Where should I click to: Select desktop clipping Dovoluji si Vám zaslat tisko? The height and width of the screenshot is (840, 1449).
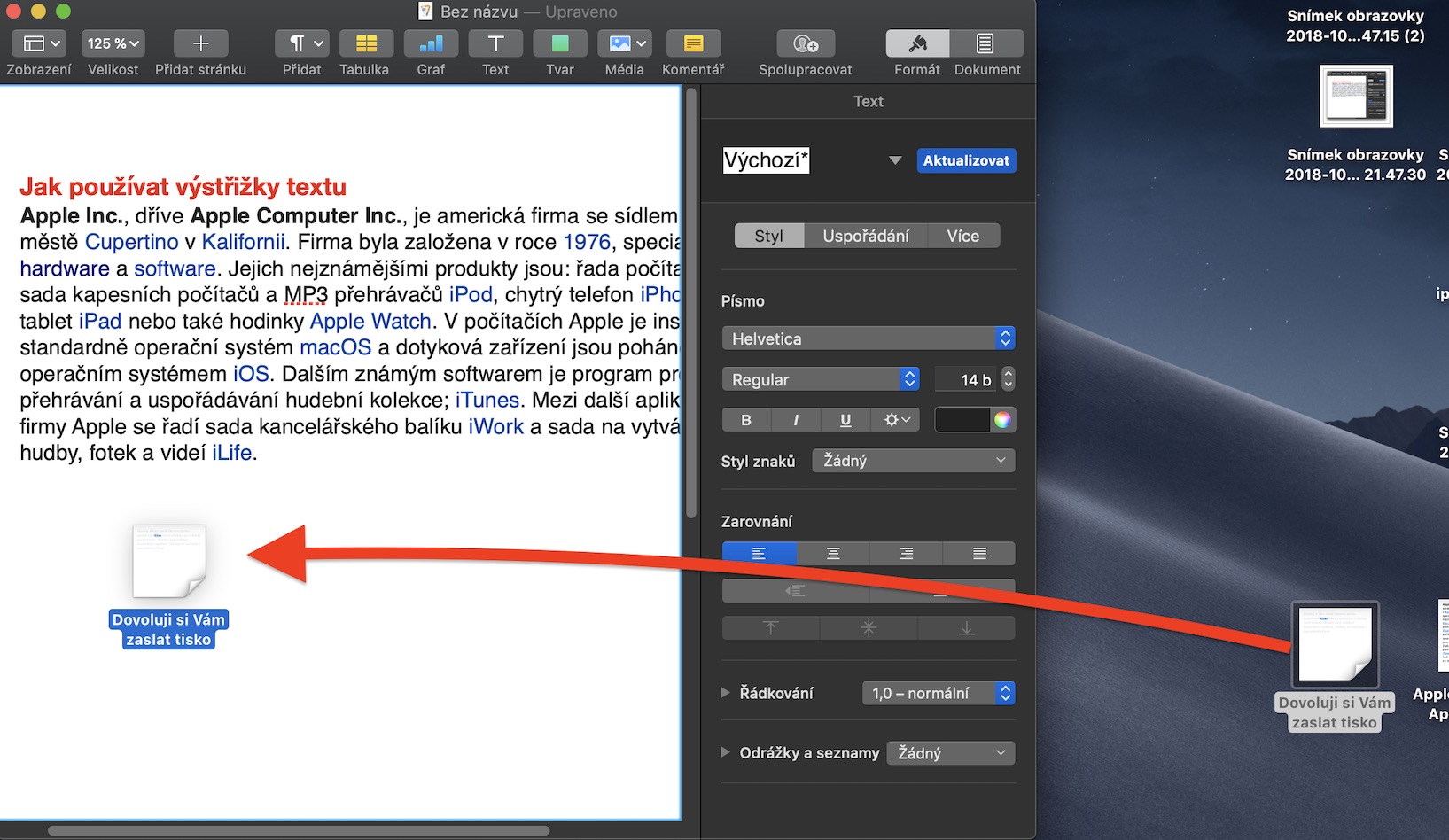click(1334, 667)
